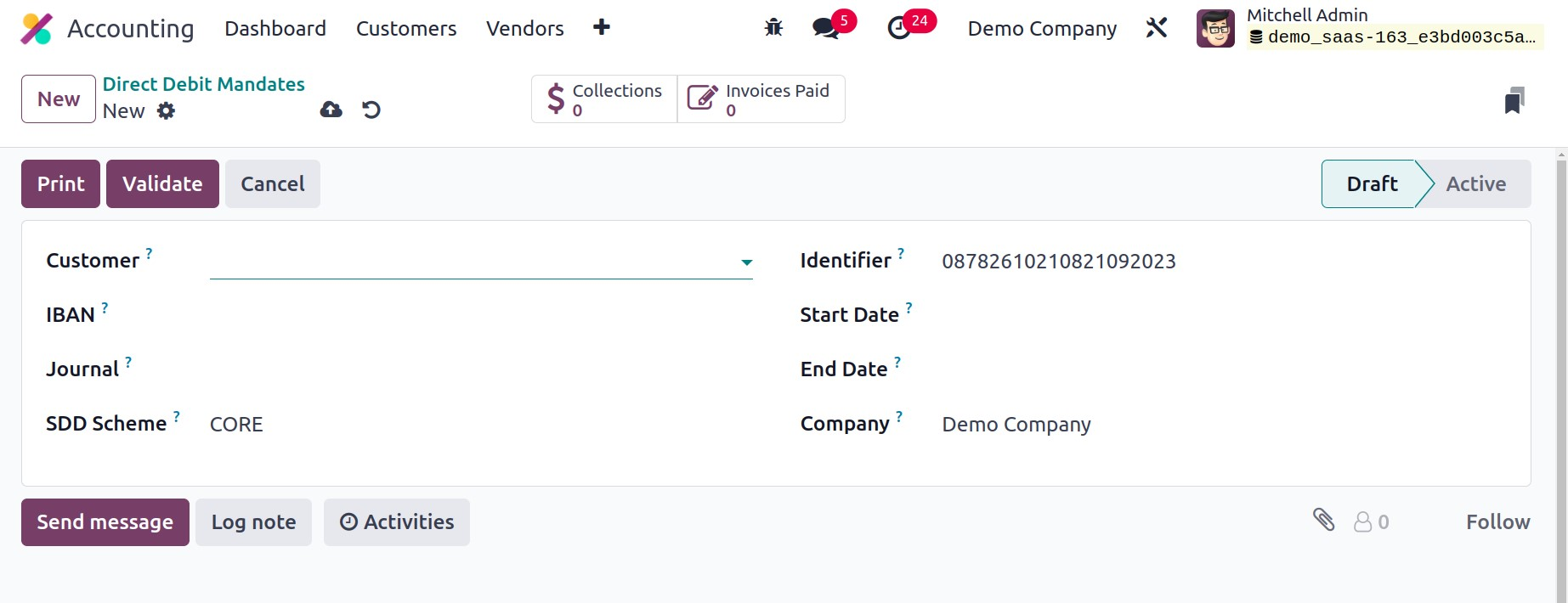This screenshot has height=603, width=1568.
Task: Open the Collections stat button
Action: click(604, 99)
